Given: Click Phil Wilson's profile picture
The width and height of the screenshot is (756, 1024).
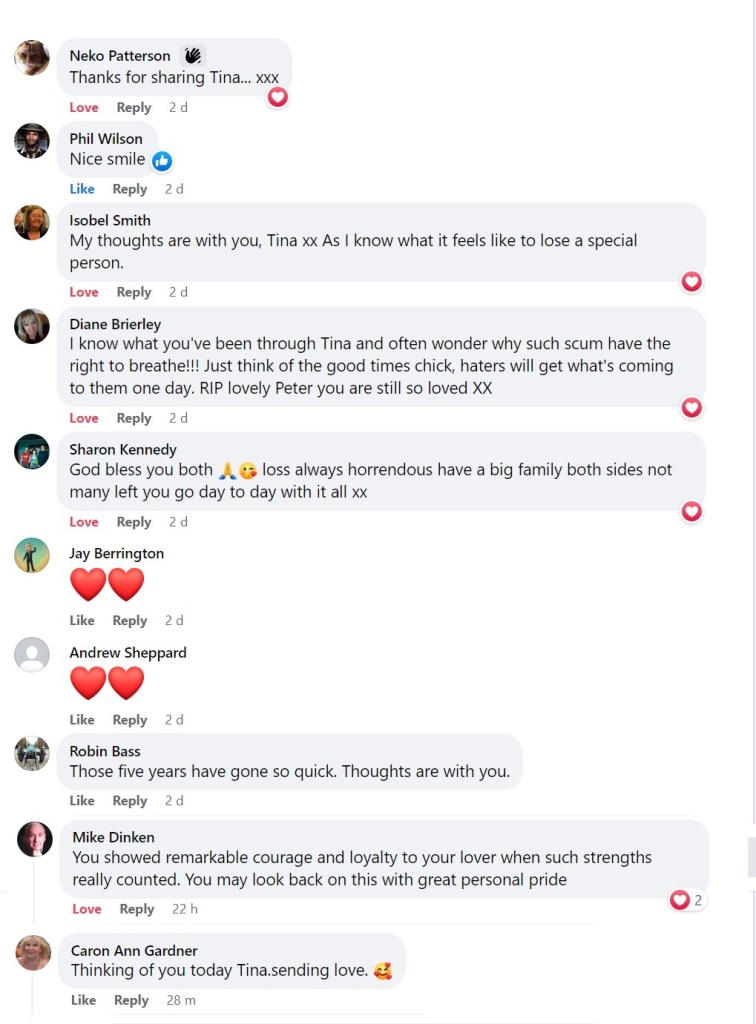Looking at the screenshot, I should tap(32, 141).
